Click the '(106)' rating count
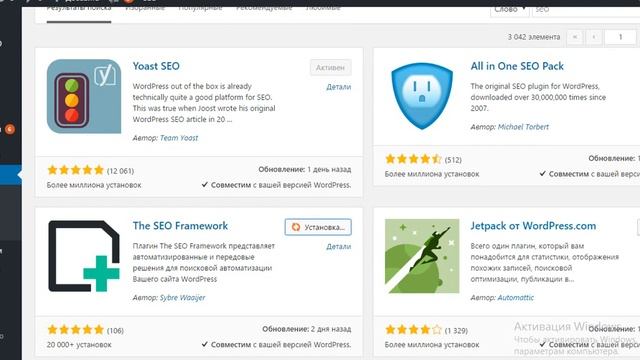 coord(115,330)
